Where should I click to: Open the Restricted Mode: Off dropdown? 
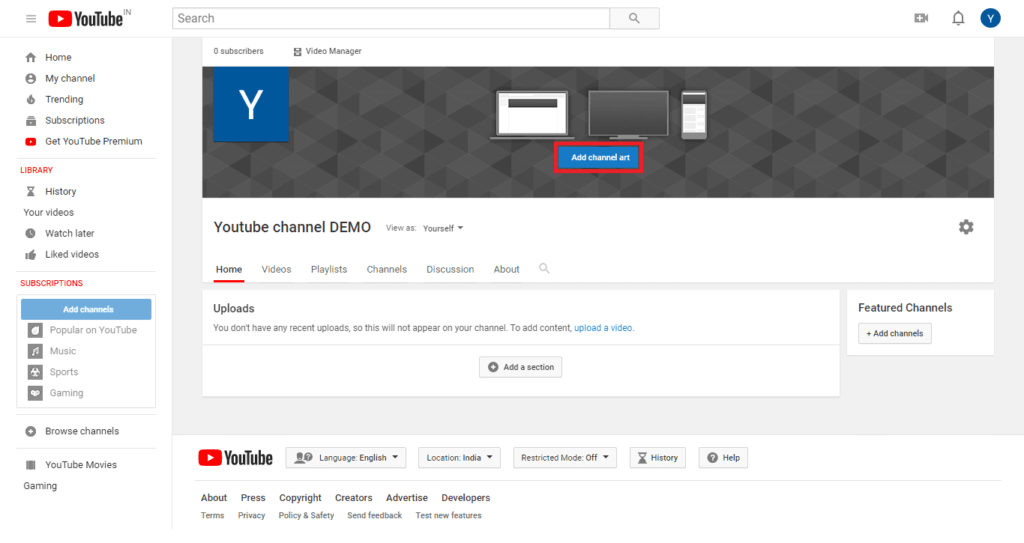pyautogui.click(x=565, y=457)
